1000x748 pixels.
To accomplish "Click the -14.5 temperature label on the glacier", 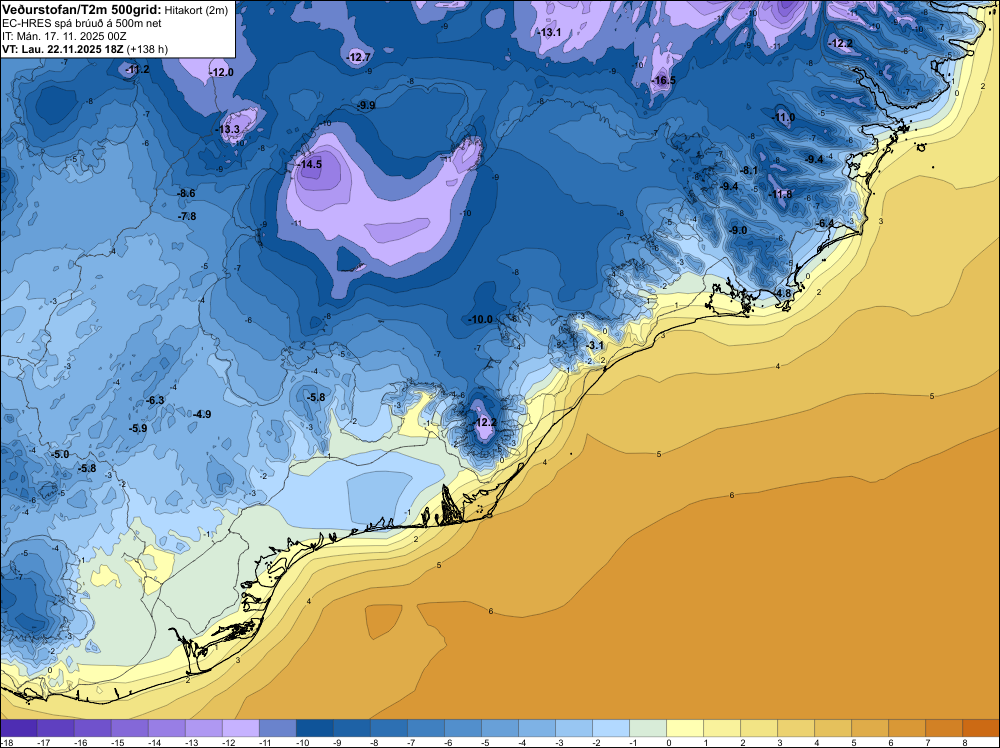I will coord(310,164).
